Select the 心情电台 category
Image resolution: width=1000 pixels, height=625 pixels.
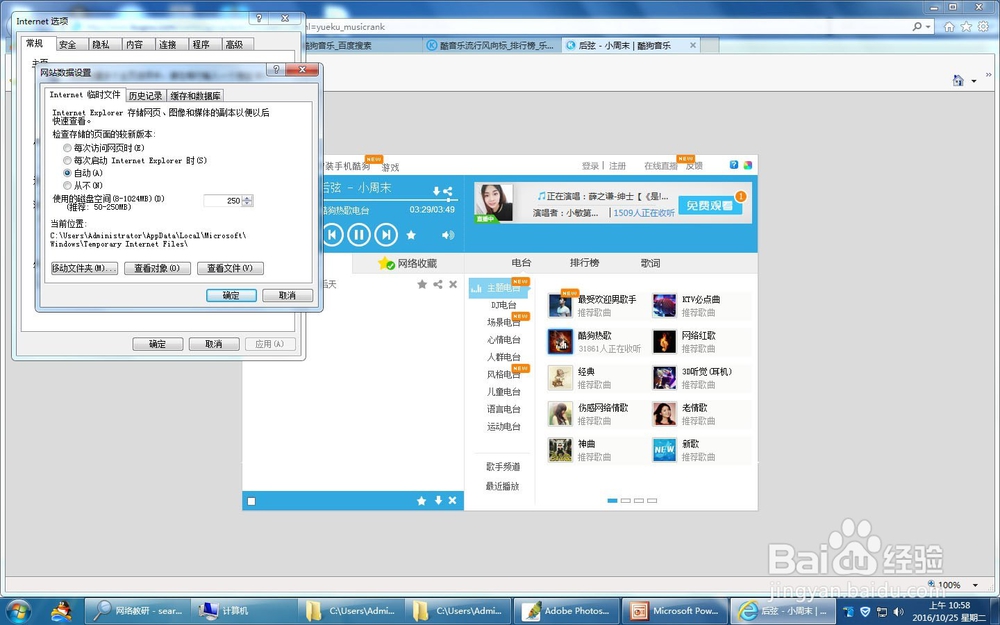[504, 340]
